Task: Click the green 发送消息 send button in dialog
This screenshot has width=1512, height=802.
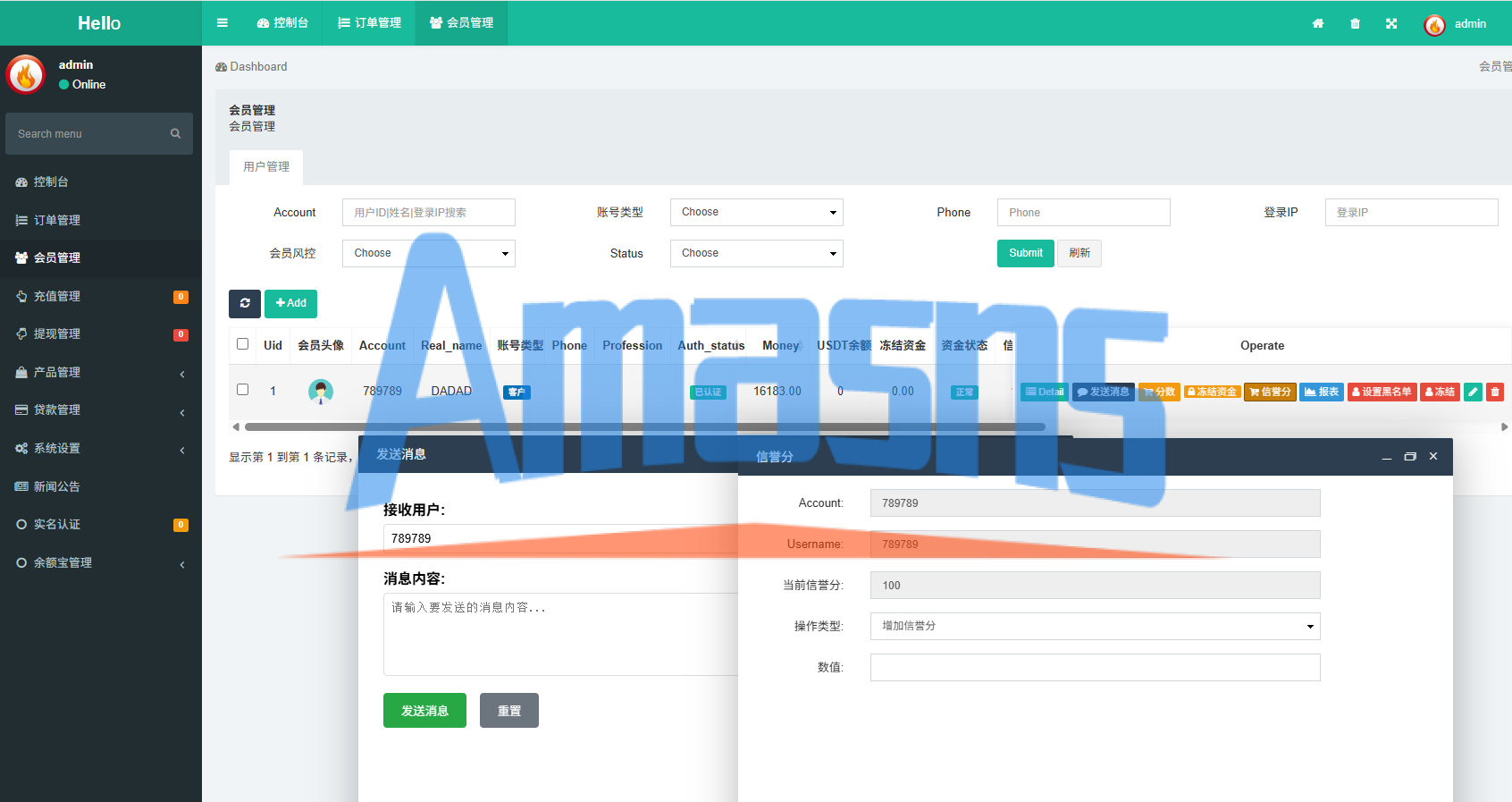Action: click(x=424, y=711)
